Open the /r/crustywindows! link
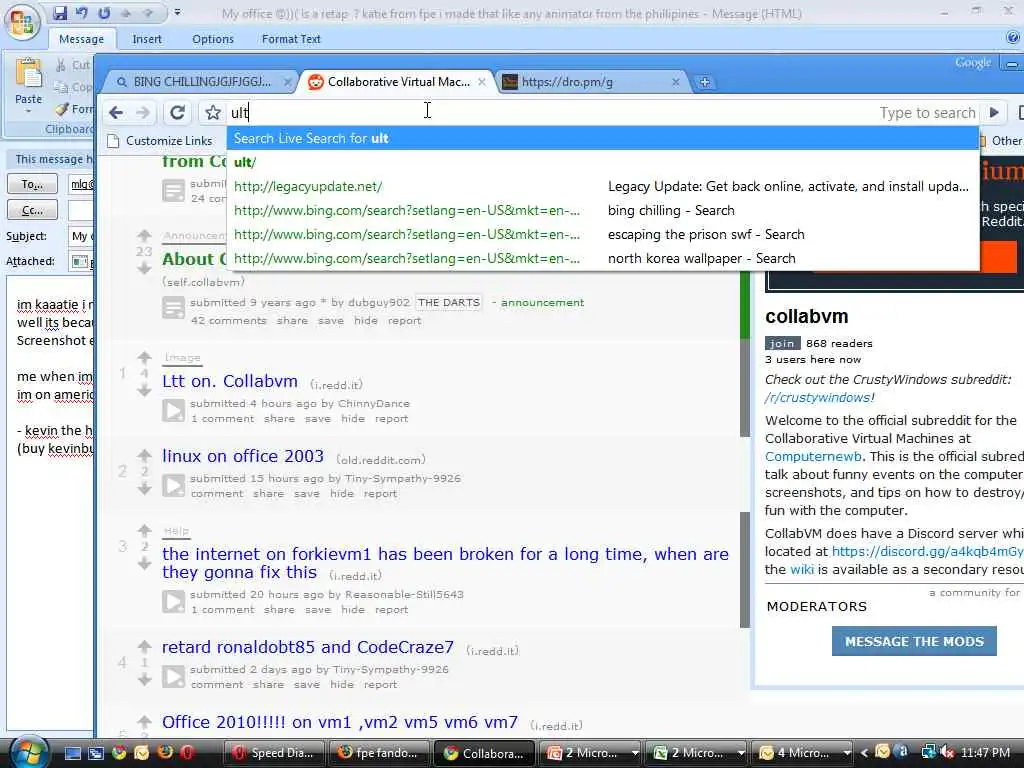Viewport: 1024px width, 768px height. (x=820, y=397)
